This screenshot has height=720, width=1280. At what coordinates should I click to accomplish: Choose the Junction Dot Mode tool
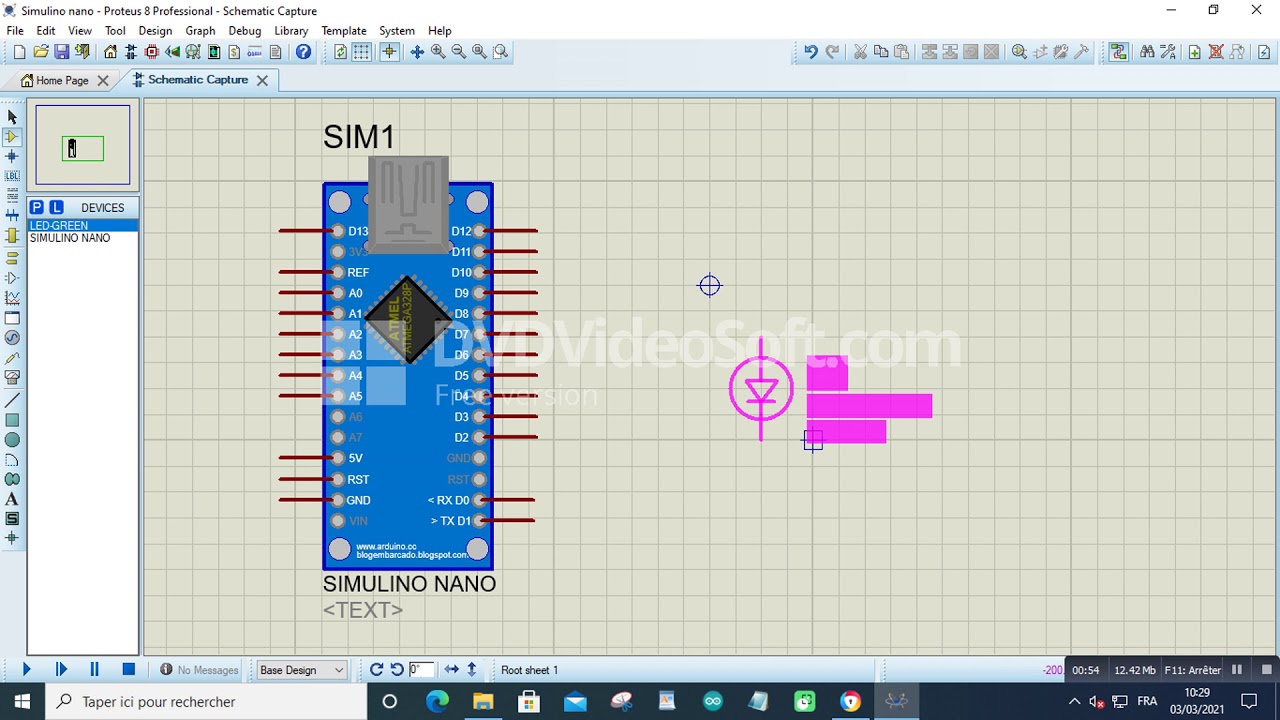click(12, 157)
